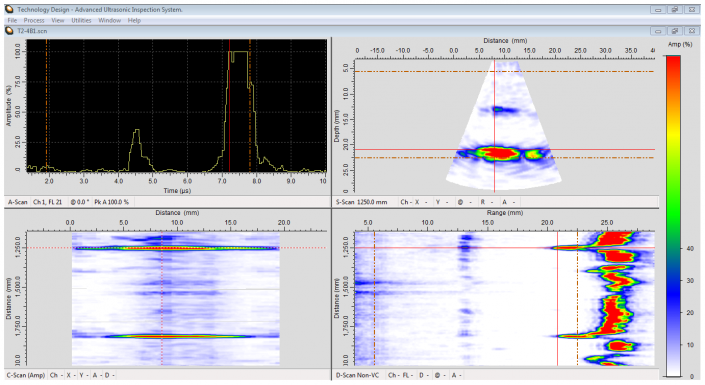Select the C-Scan (Amp) status label
Image resolution: width=705 pixels, height=385 pixels.
tap(26, 375)
